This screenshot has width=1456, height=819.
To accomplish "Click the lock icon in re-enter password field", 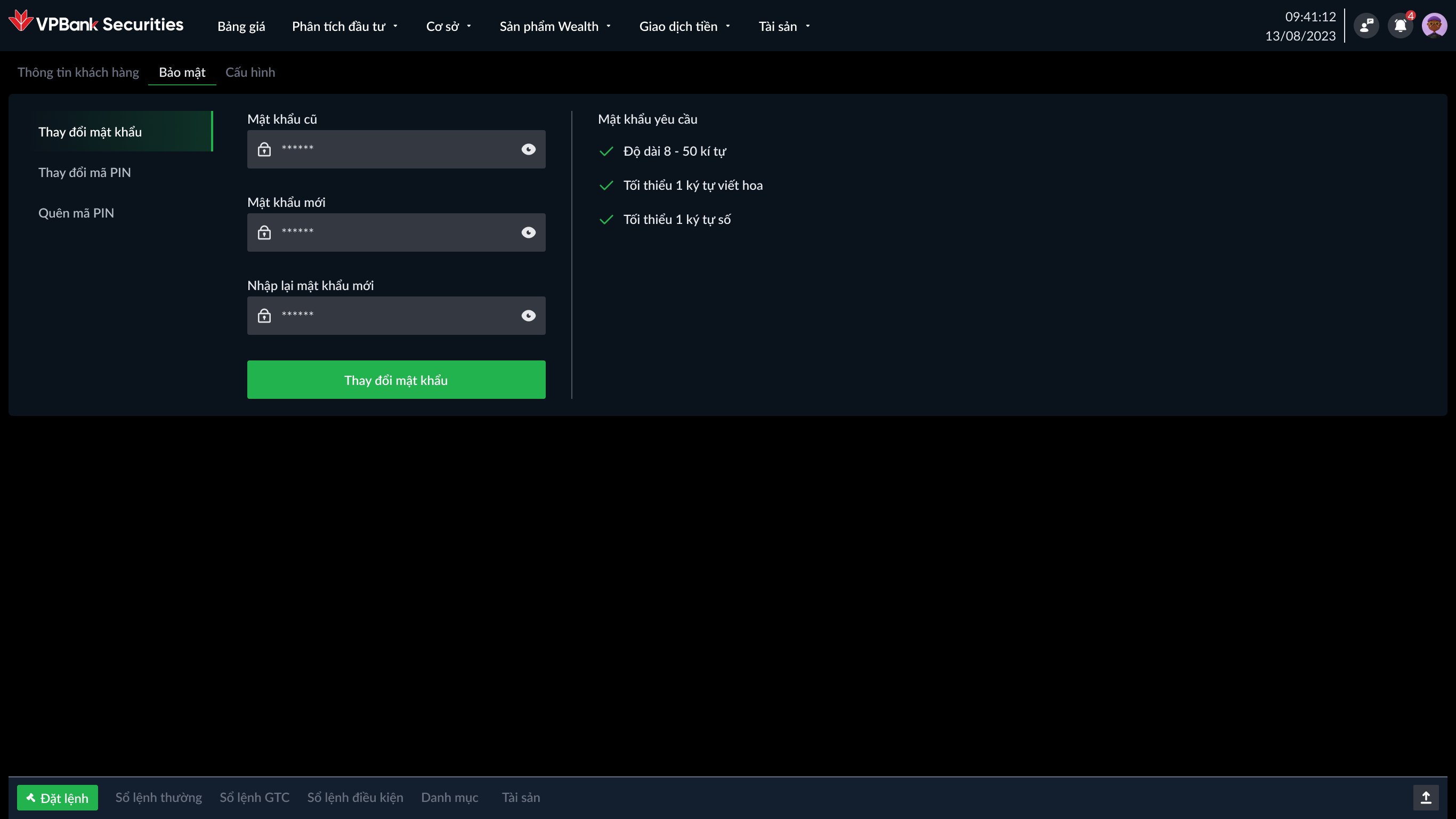I will pos(264,316).
